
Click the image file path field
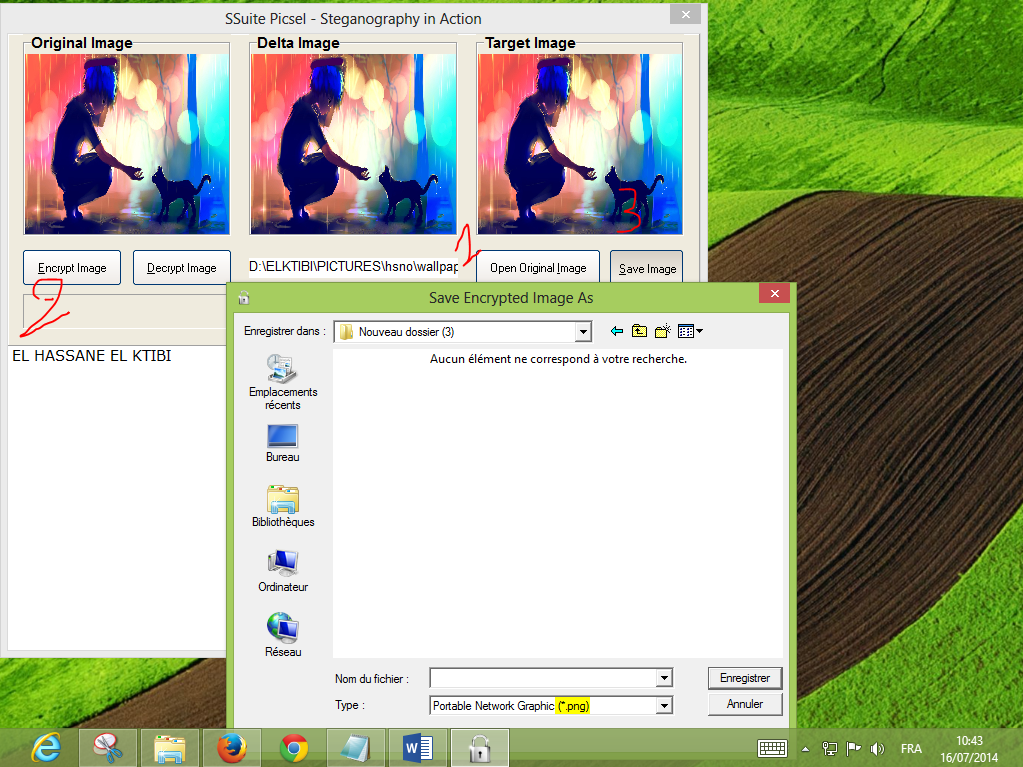coord(353,267)
